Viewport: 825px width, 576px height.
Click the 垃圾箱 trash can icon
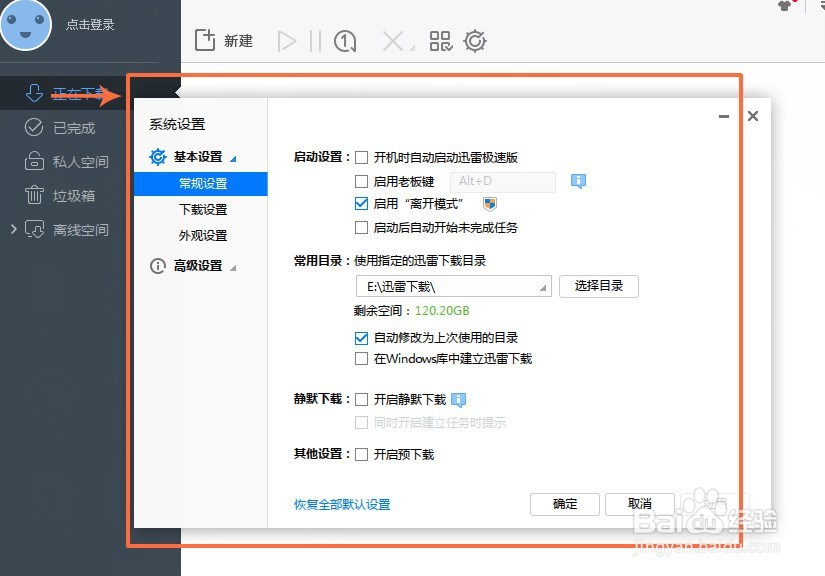pyautogui.click(x=34, y=195)
